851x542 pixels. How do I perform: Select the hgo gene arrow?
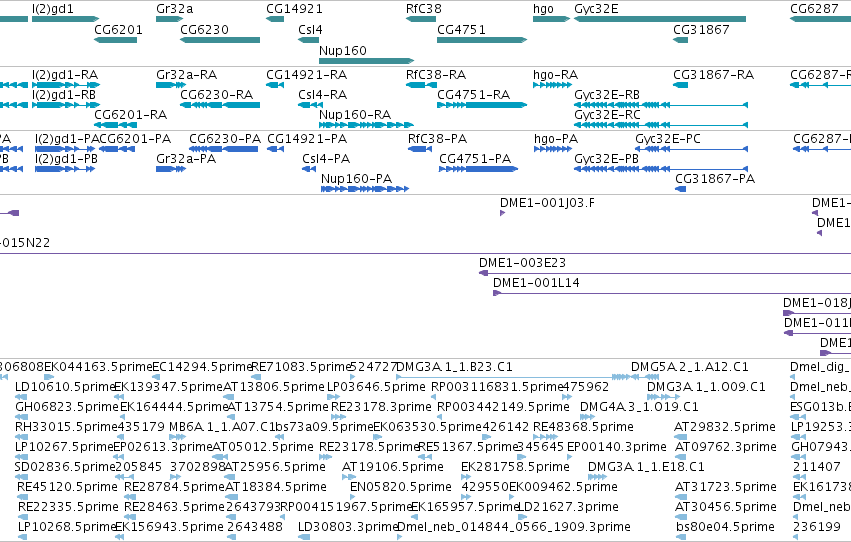551,19
